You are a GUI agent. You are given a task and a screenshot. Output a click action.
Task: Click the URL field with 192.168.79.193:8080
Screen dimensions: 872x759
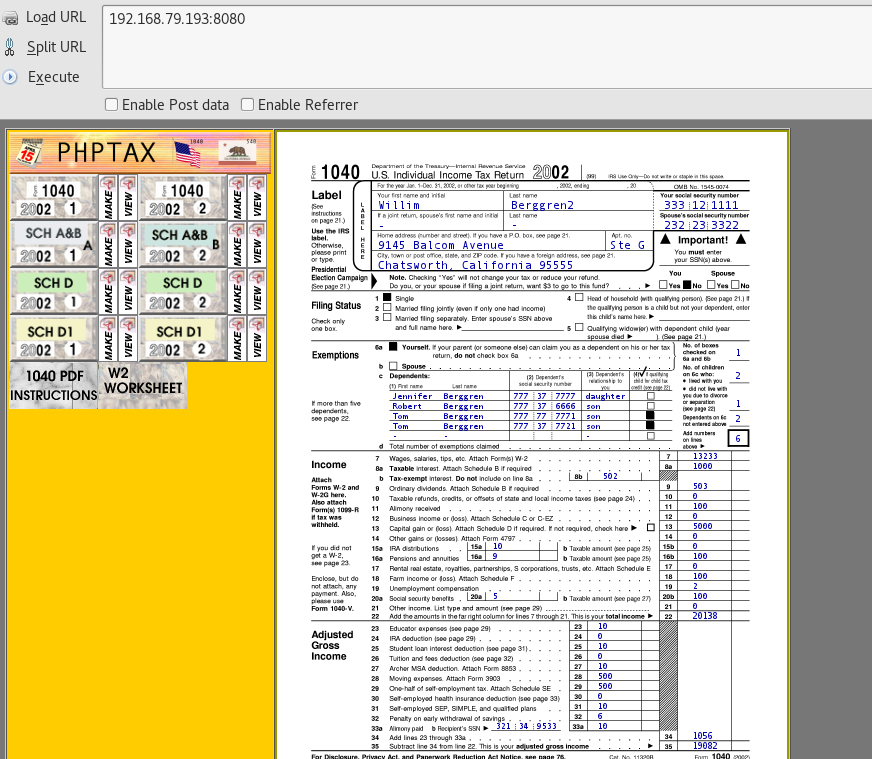pos(487,47)
